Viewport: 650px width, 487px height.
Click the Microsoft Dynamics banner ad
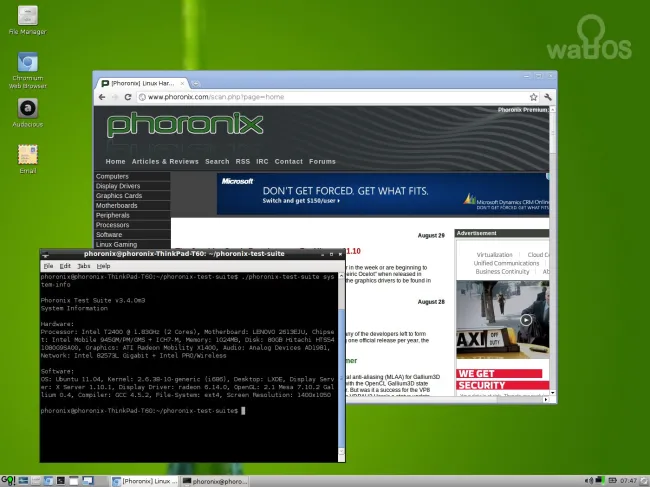click(x=383, y=194)
